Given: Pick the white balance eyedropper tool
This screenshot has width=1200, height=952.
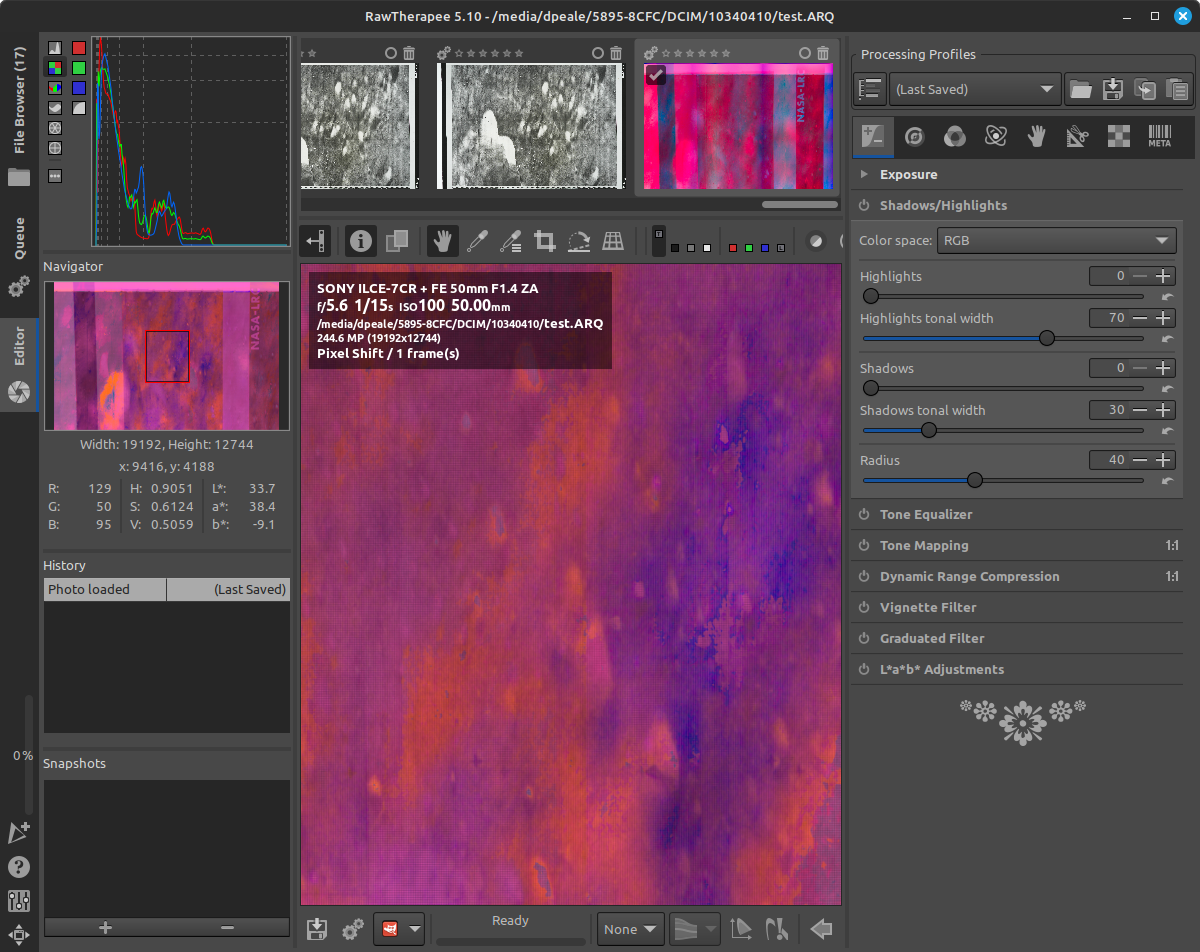Looking at the screenshot, I should [x=477, y=241].
